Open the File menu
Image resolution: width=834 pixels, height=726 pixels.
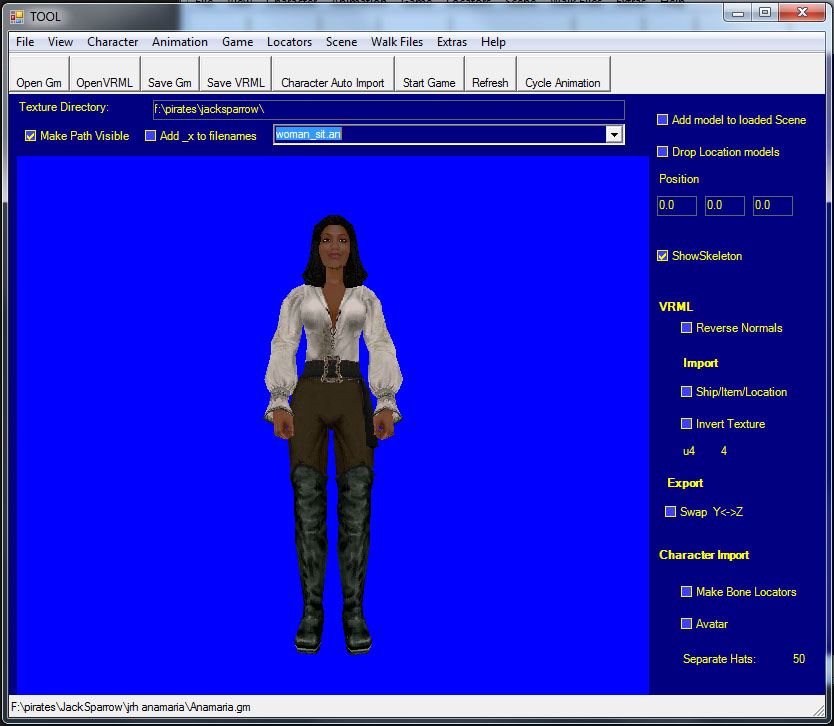point(25,42)
